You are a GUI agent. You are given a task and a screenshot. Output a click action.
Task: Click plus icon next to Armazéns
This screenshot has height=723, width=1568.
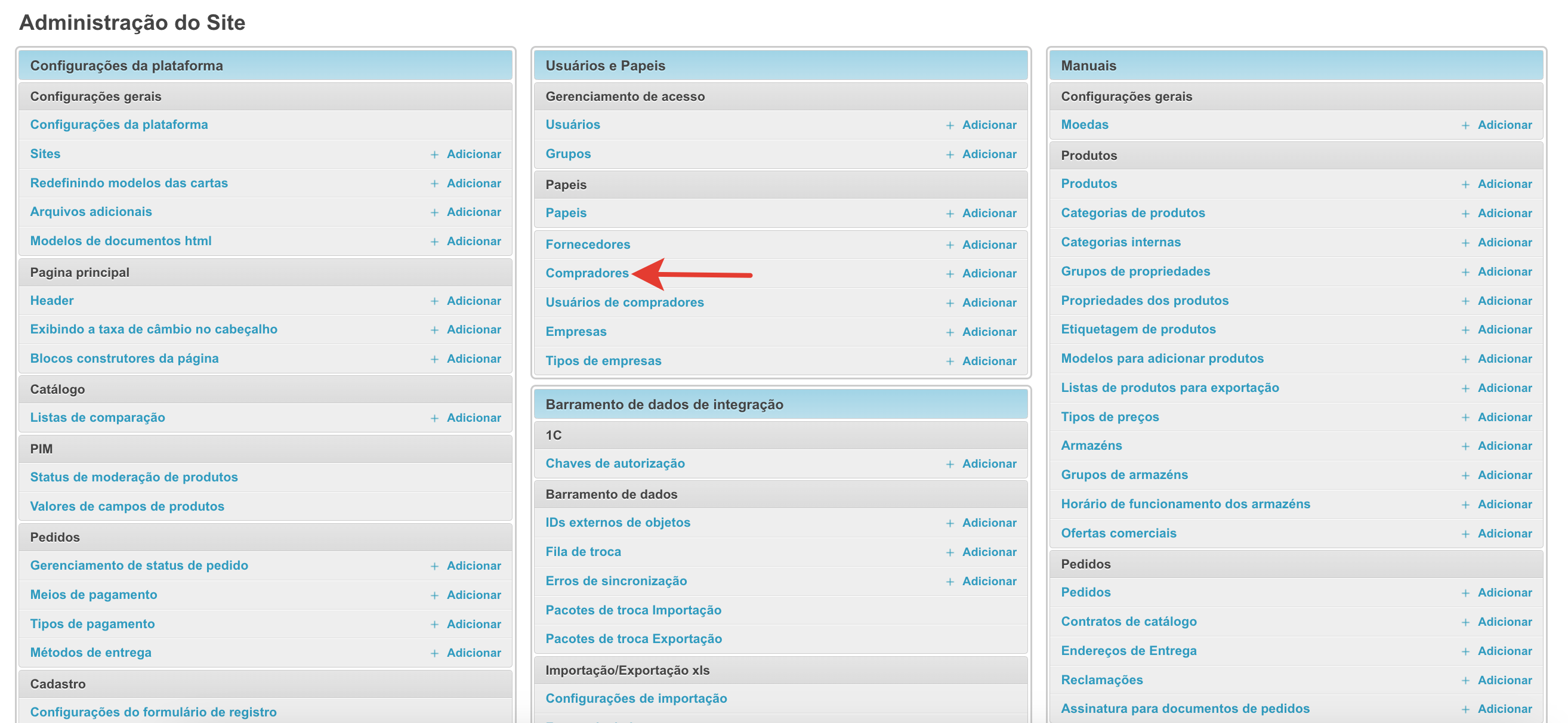[1465, 446]
